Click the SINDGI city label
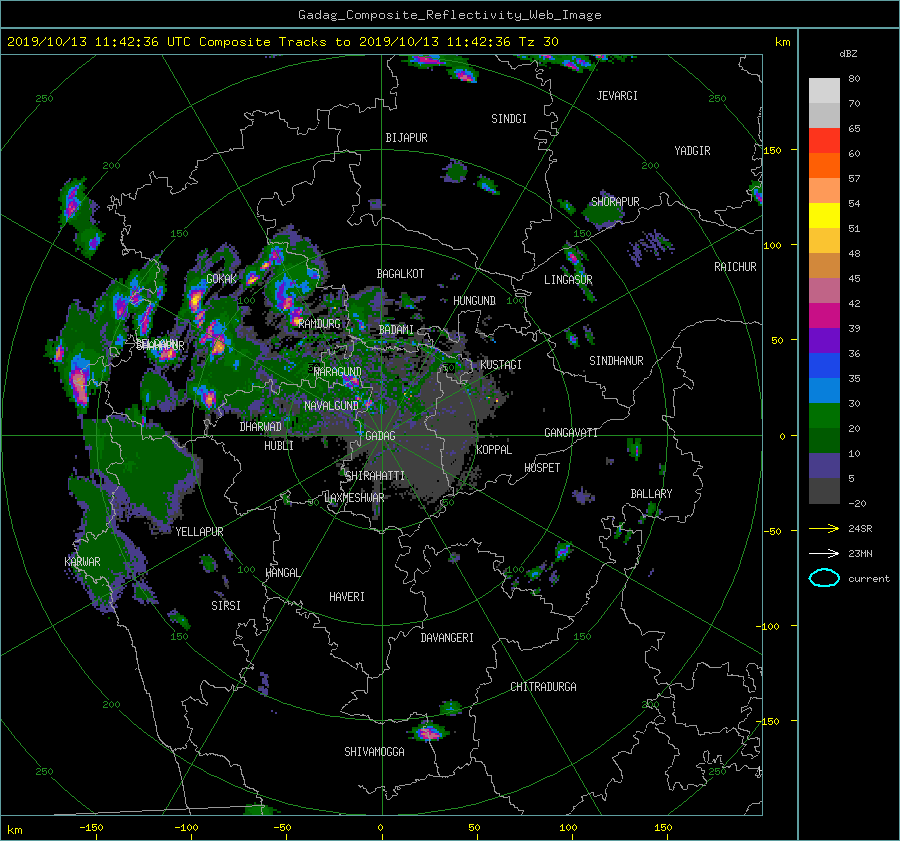This screenshot has width=900, height=841. pyautogui.click(x=509, y=119)
